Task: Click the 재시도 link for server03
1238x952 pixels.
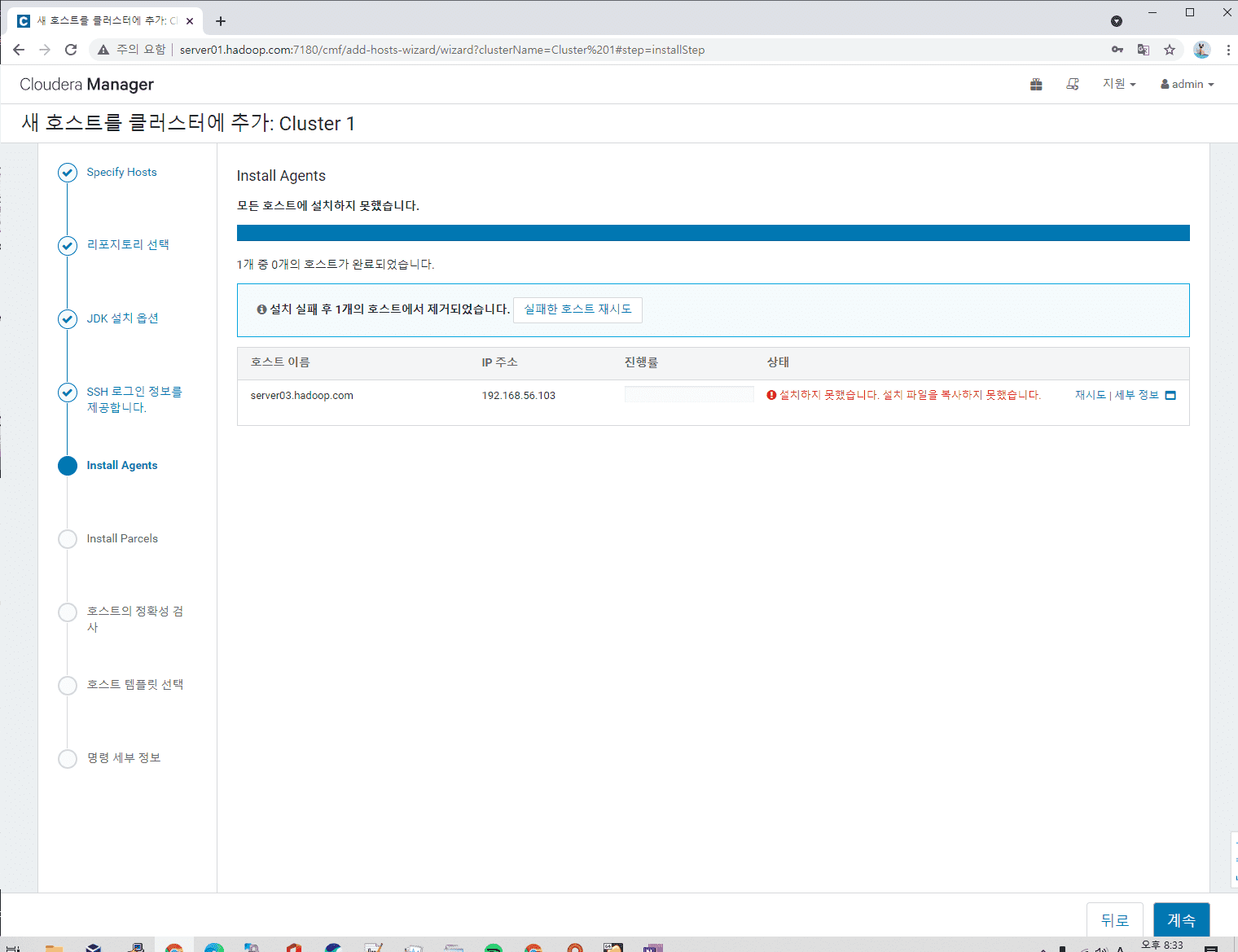Action: (x=1091, y=395)
